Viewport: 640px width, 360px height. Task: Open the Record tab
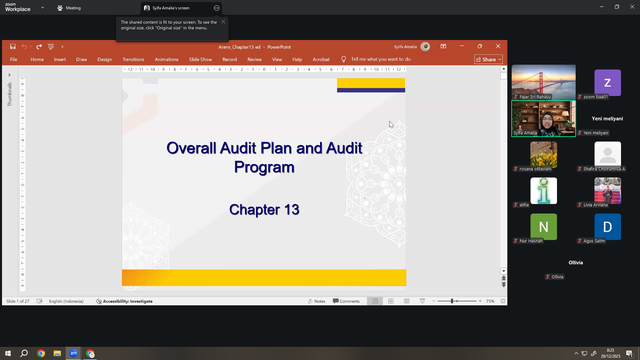[x=229, y=60]
